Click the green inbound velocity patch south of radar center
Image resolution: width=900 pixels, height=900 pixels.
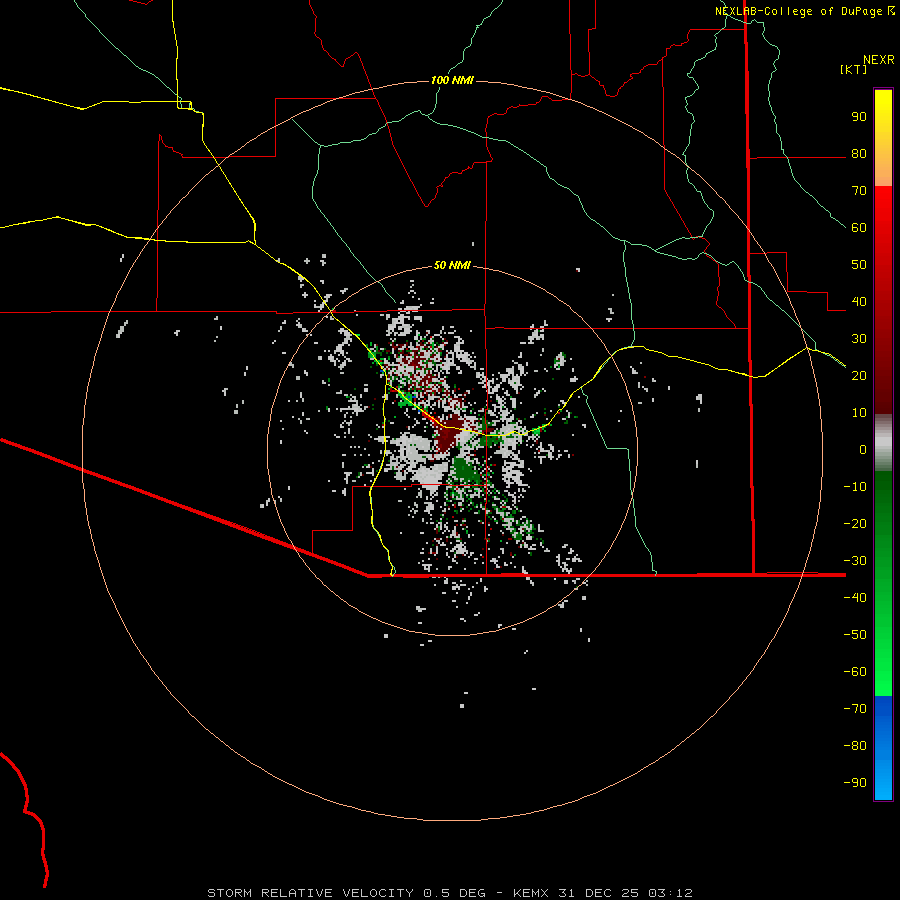(x=466, y=471)
